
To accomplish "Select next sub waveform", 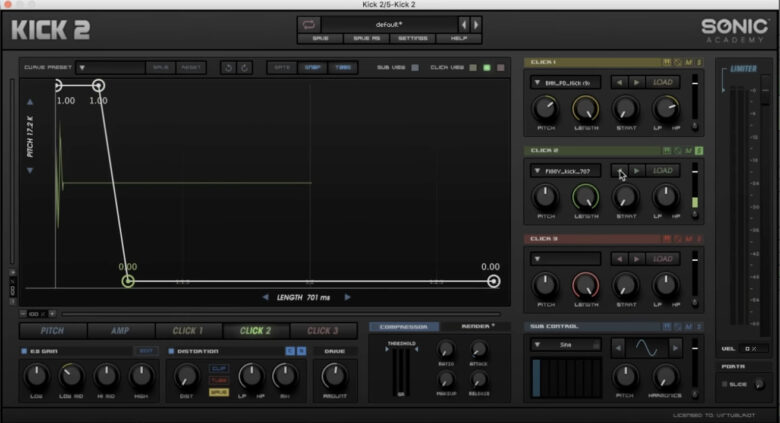I will 675,348.
